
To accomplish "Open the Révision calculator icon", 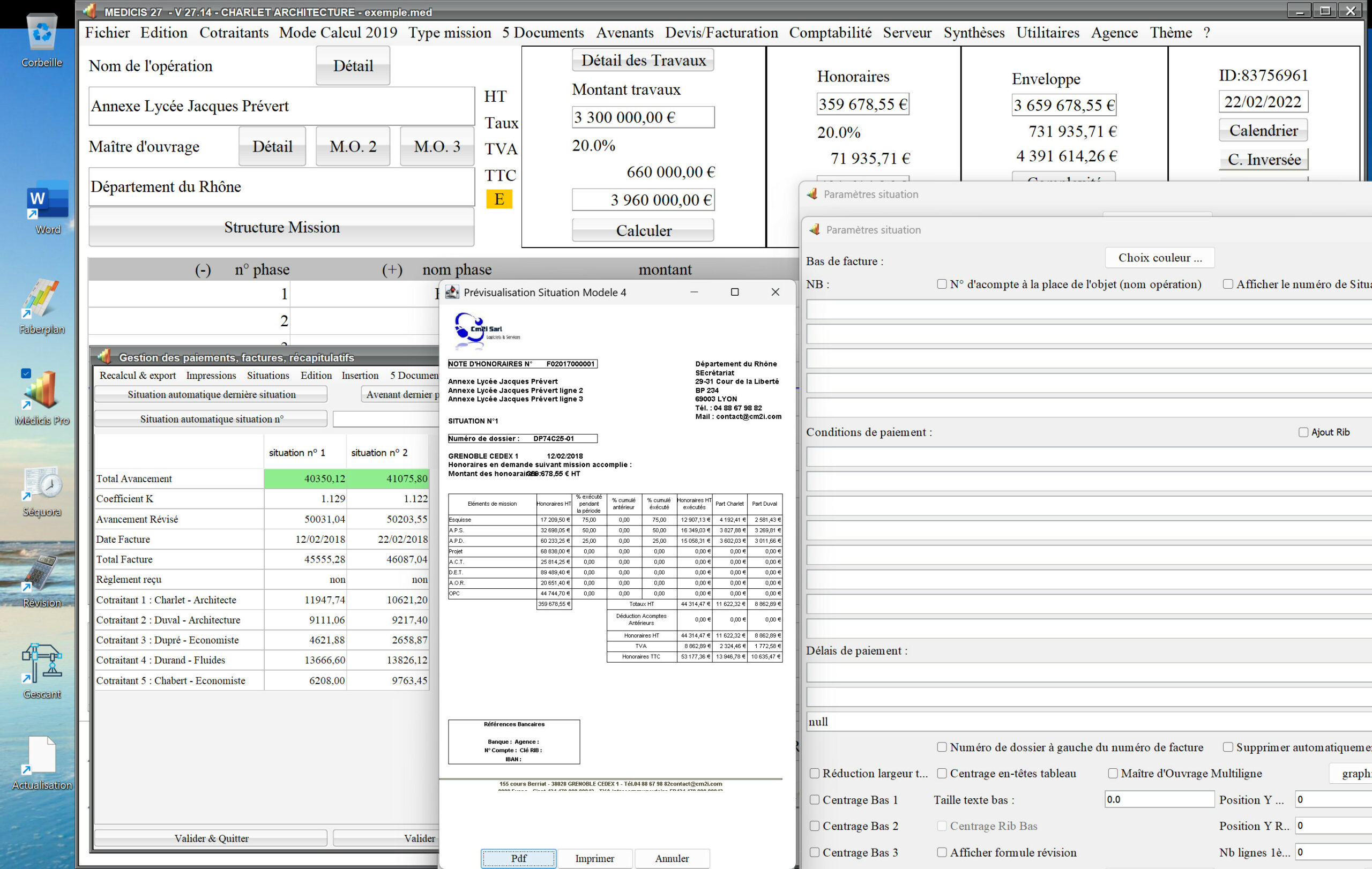I will [42, 574].
